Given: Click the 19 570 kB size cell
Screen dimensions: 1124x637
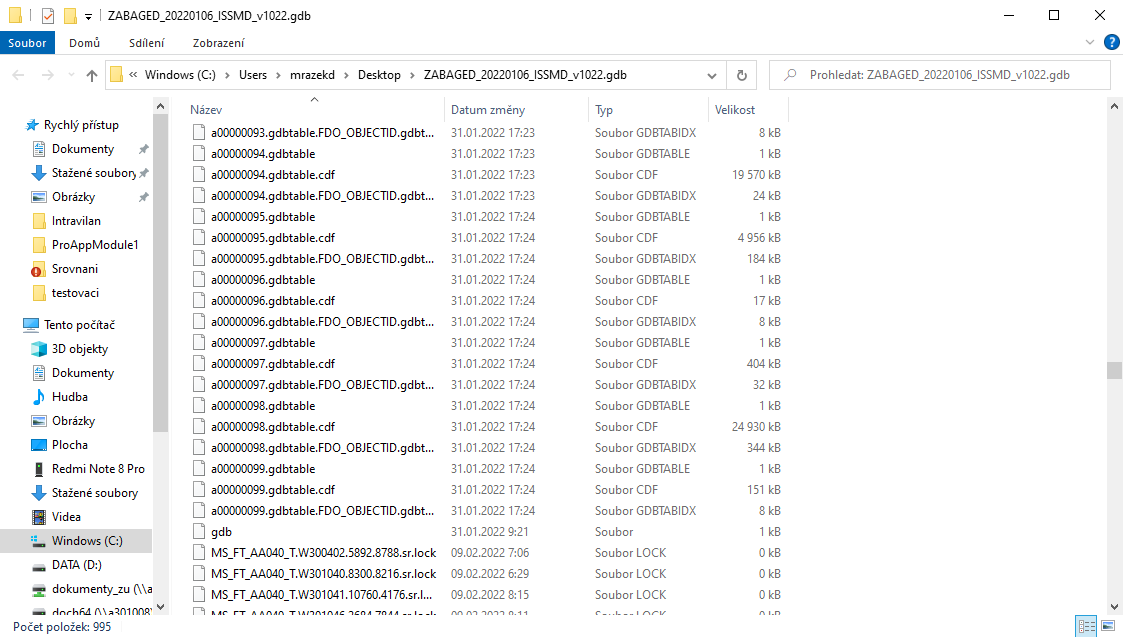Looking at the screenshot, I should (x=756, y=175).
